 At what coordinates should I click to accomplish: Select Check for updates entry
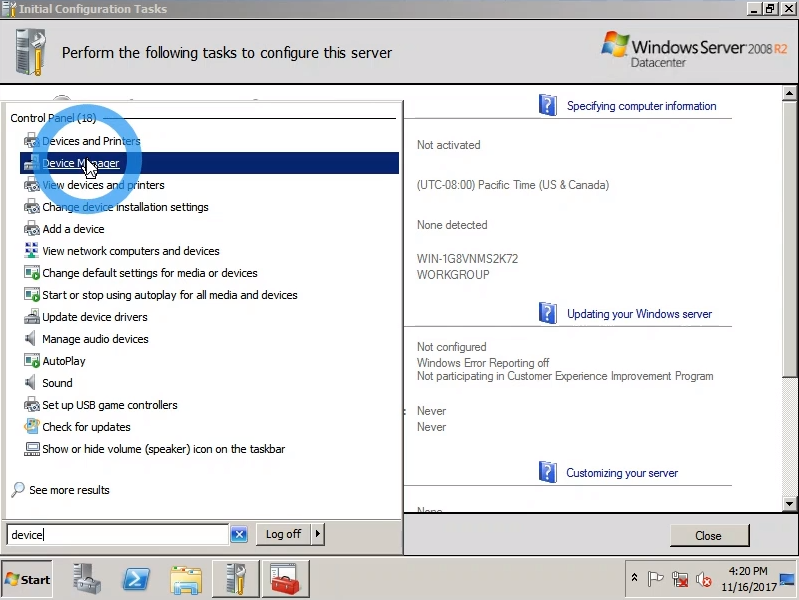point(86,427)
